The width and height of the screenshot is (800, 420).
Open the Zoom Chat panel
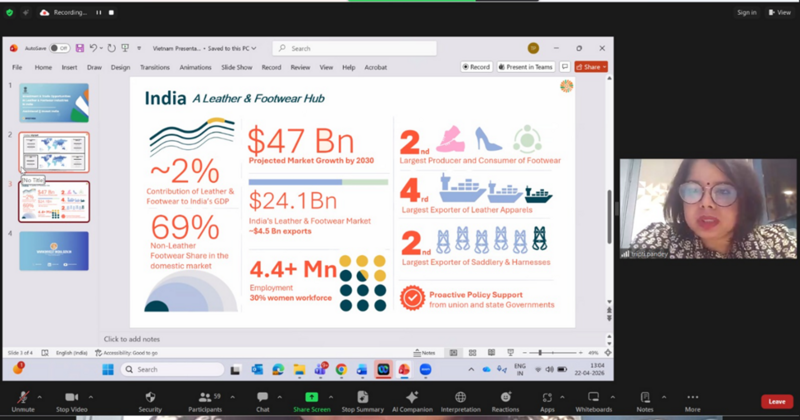click(262, 397)
